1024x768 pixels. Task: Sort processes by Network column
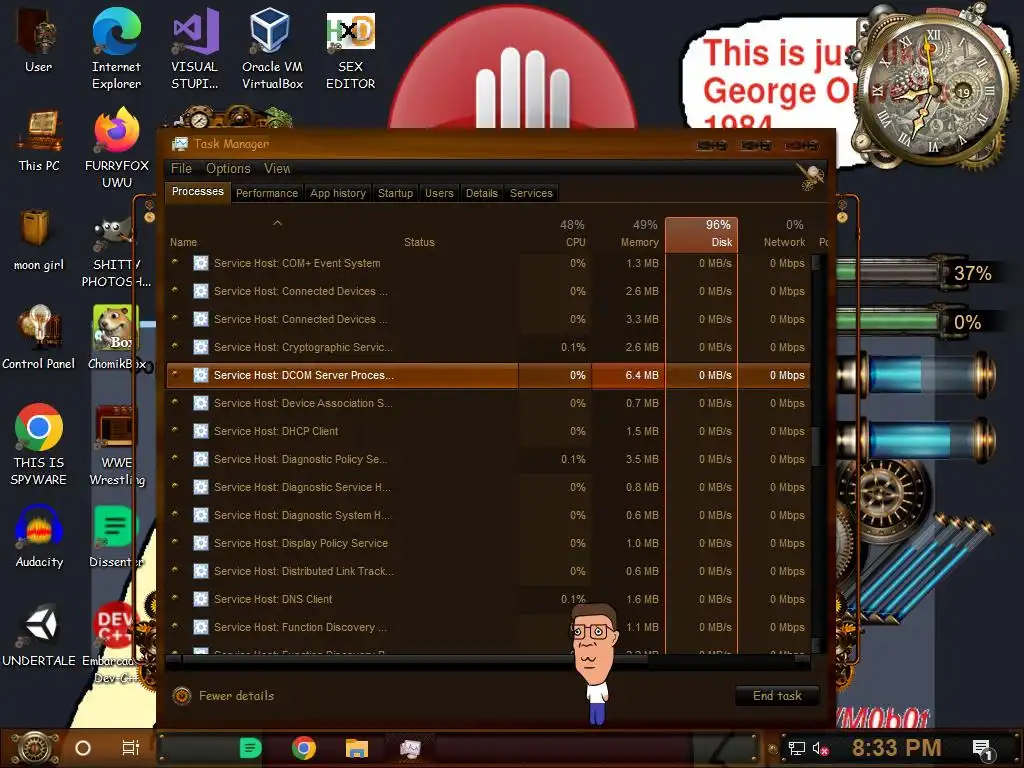(775, 234)
